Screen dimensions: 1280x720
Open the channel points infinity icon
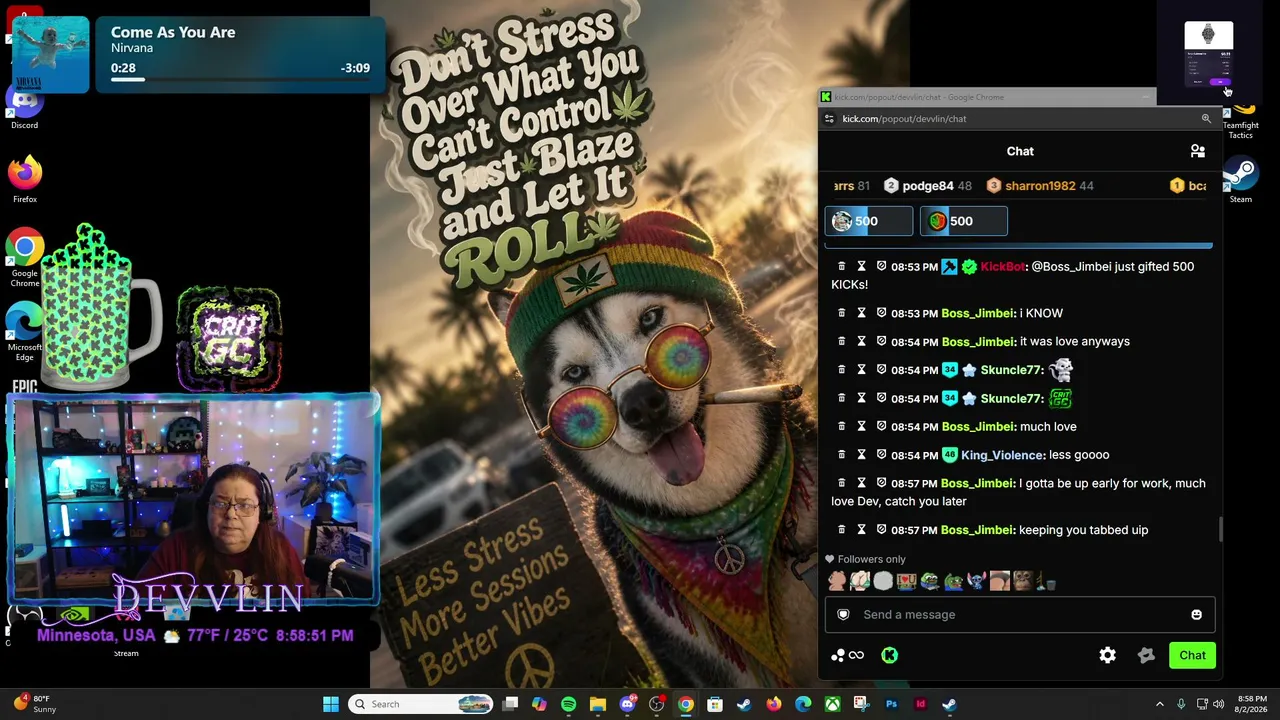tap(847, 655)
